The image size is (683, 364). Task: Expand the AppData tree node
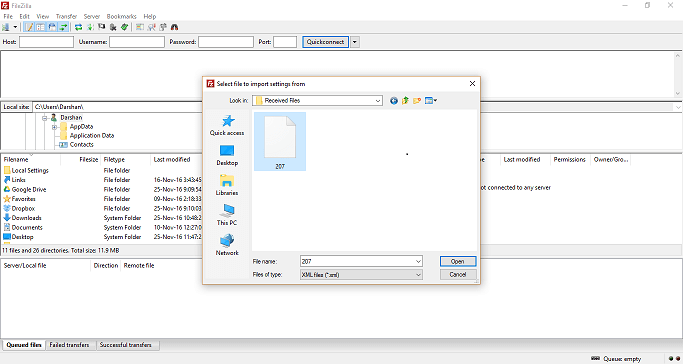click(x=54, y=127)
